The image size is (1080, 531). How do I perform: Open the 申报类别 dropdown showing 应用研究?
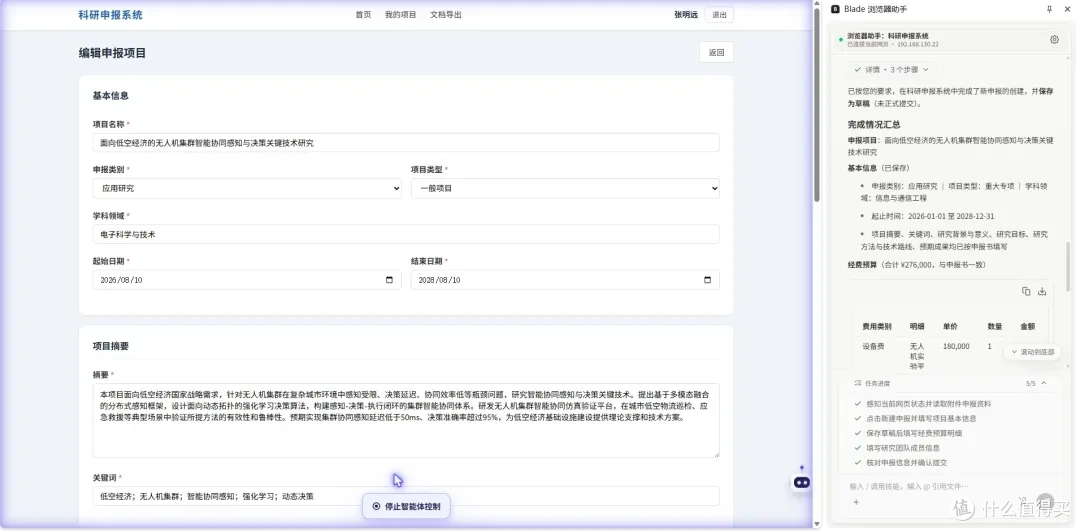point(247,188)
